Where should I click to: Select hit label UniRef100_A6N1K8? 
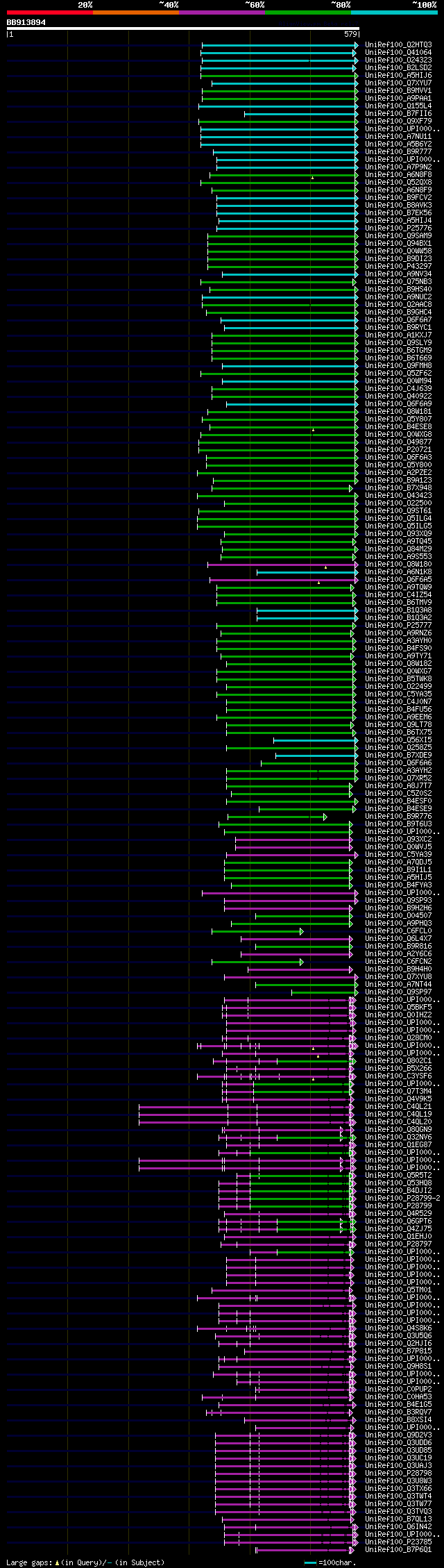(x=398, y=572)
